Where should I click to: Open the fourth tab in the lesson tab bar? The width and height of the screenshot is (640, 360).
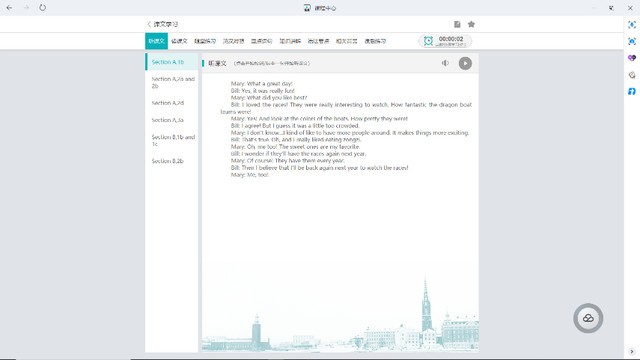pos(233,41)
